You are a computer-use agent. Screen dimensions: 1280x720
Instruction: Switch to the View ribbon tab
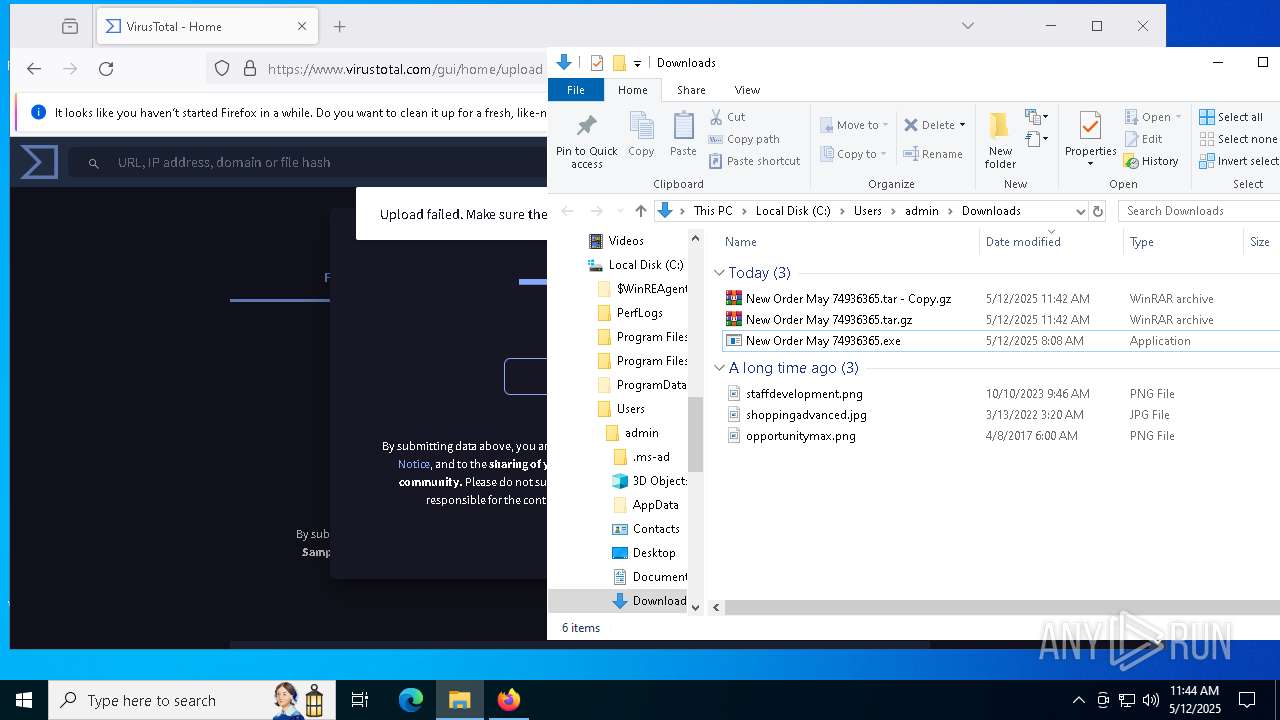point(747,90)
